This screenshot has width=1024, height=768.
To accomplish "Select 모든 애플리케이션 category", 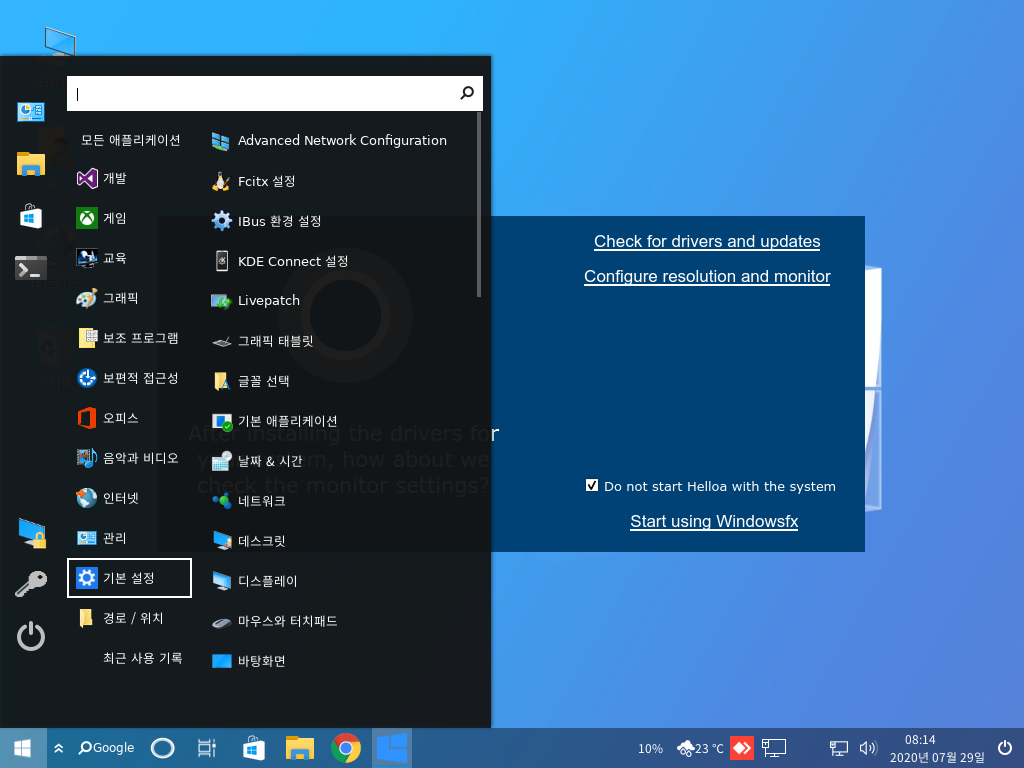I will [x=131, y=140].
